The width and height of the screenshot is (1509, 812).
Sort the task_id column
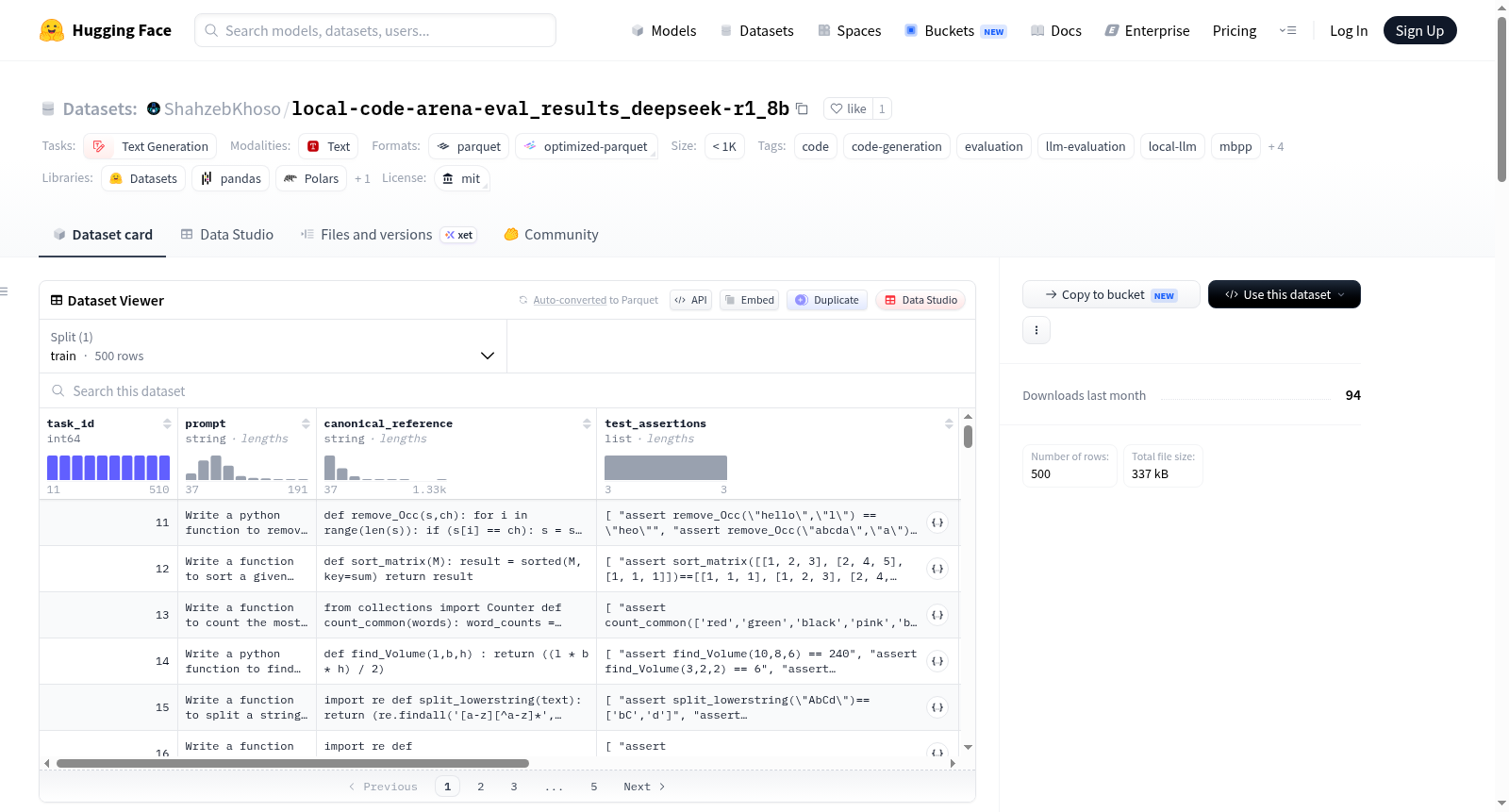(x=167, y=423)
